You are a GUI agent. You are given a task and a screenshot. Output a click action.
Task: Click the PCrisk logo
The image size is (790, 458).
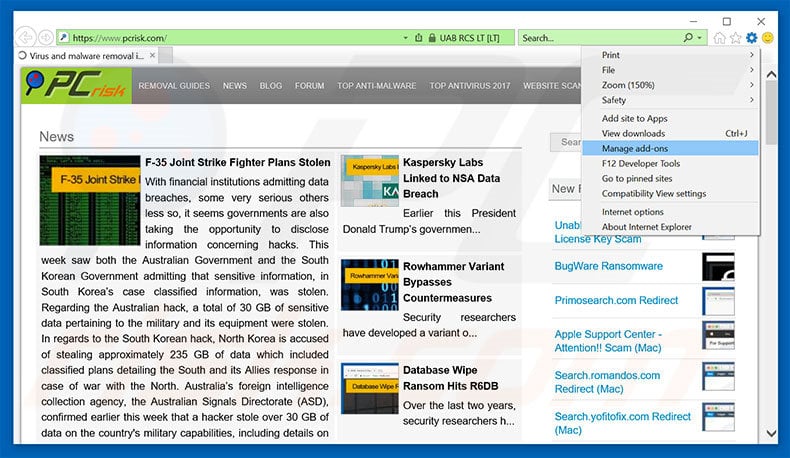coord(76,86)
